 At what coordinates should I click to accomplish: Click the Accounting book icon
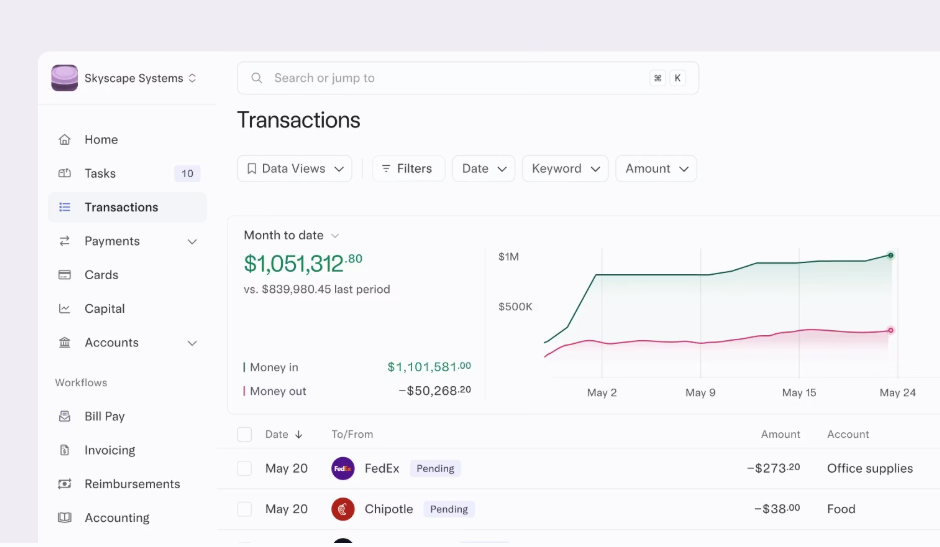click(x=65, y=518)
